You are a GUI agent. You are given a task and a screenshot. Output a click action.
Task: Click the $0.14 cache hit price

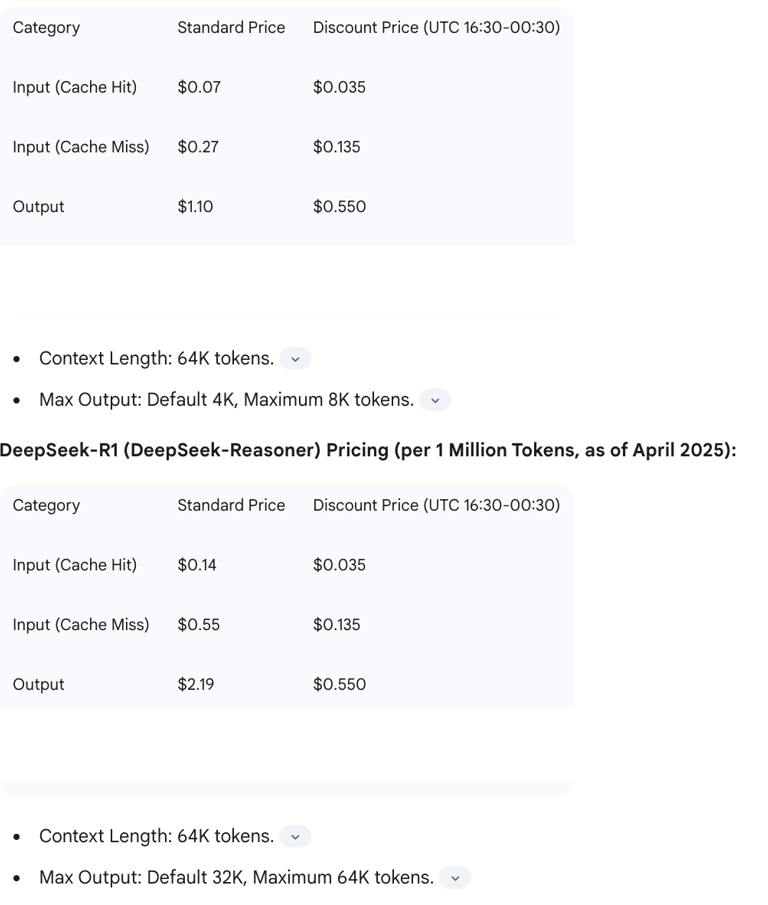click(x=197, y=565)
